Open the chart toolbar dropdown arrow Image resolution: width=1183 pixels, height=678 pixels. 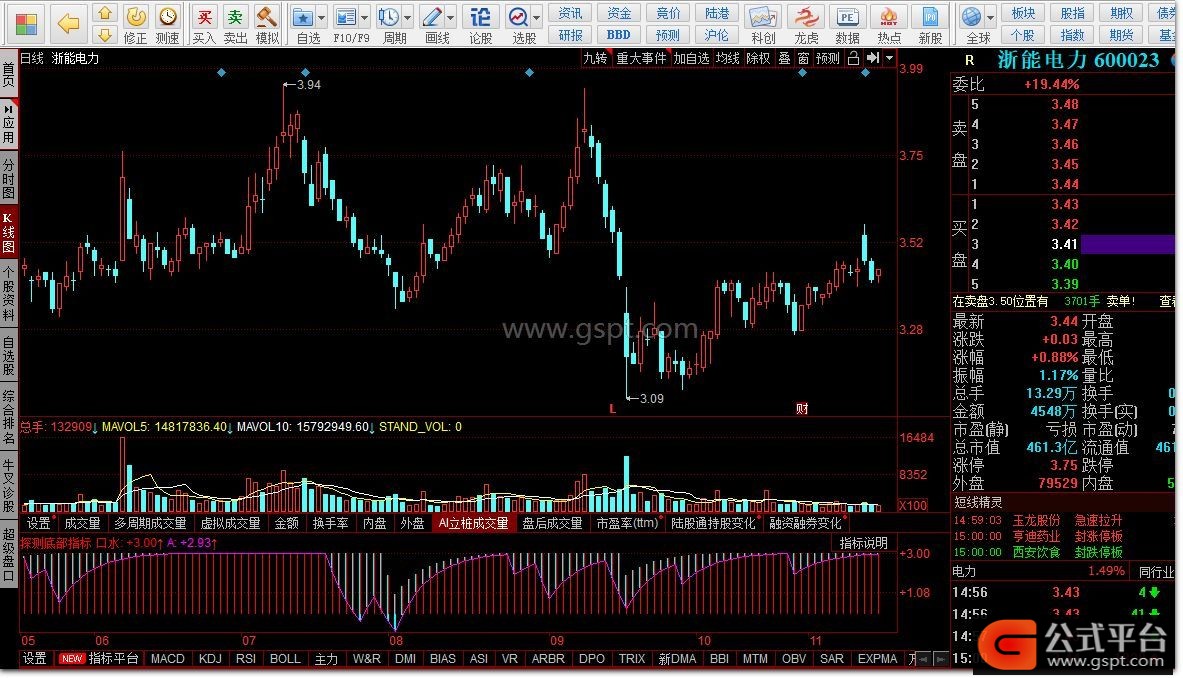(x=890, y=58)
